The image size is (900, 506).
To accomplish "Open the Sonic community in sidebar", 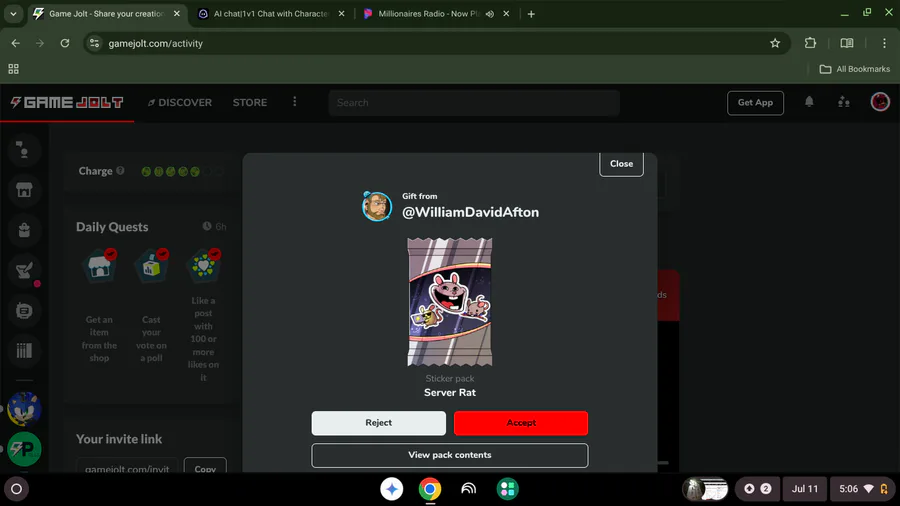I will [24, 409].
